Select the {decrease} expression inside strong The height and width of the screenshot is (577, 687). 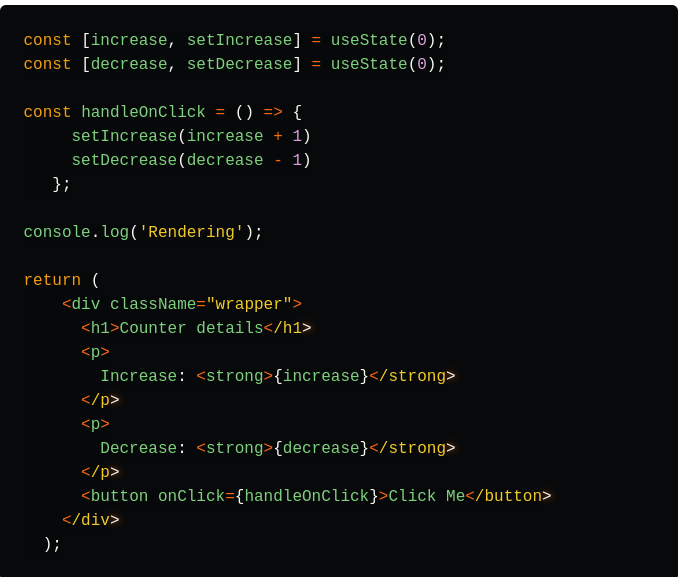(321, 448)
